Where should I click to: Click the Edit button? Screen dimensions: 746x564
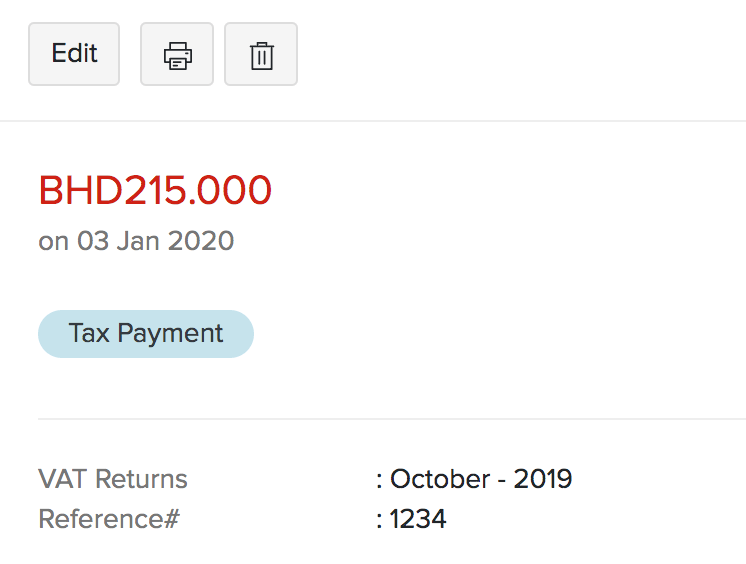pyautogui.click(x=74, y=54)
